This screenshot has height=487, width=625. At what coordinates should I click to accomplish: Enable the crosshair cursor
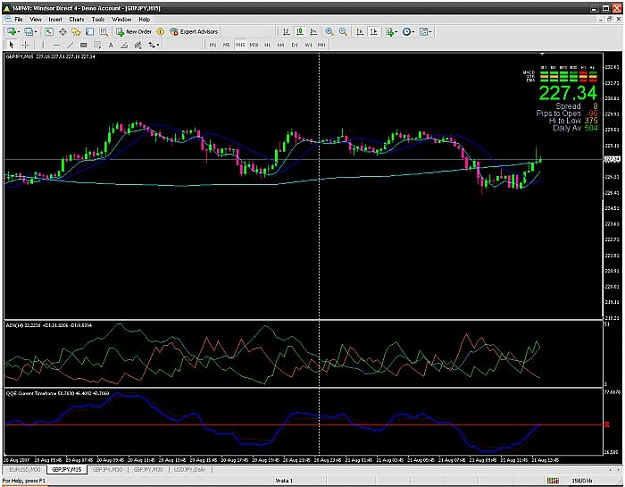(x=25, y=45)
